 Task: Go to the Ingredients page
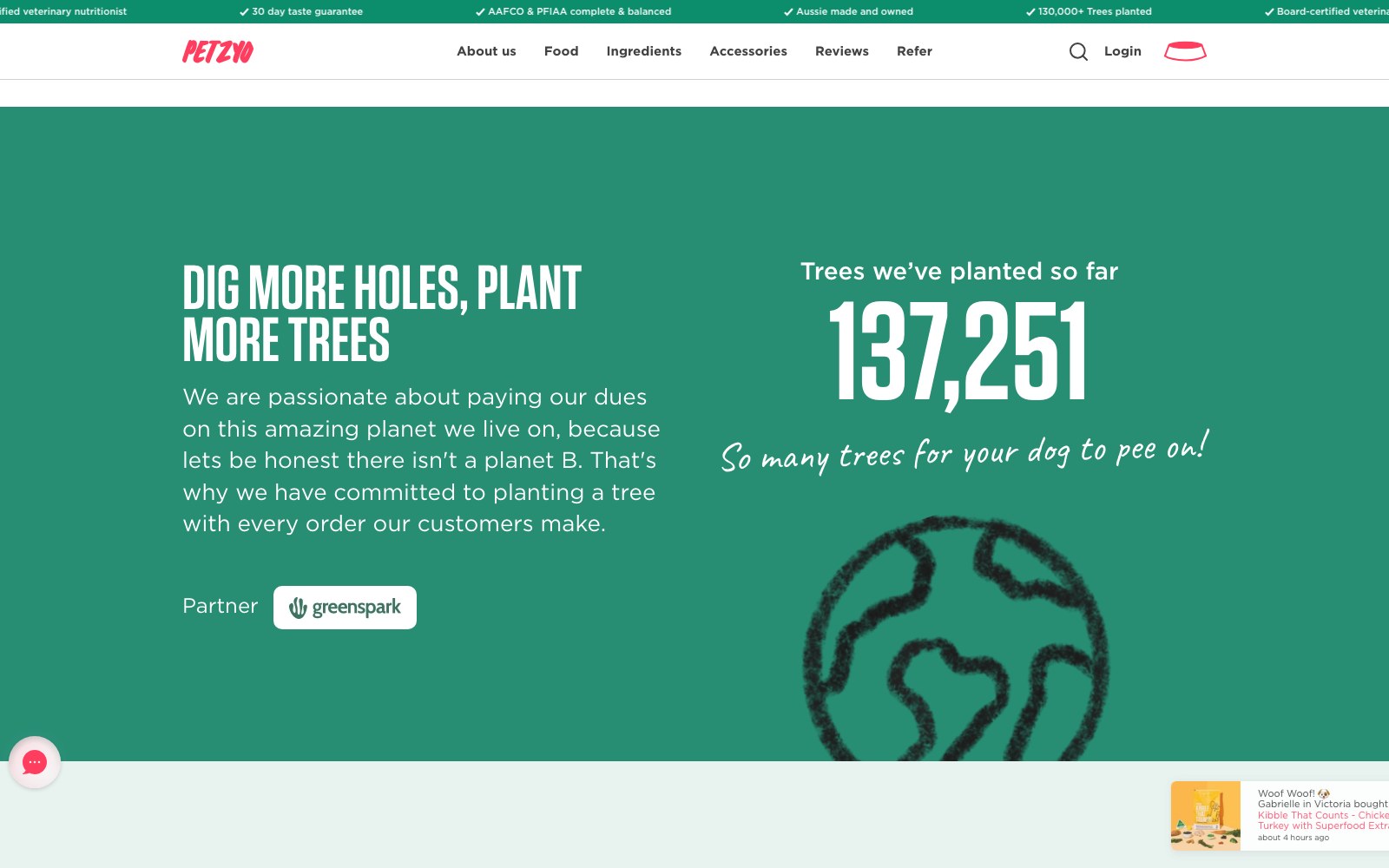(x=643, y=51)
